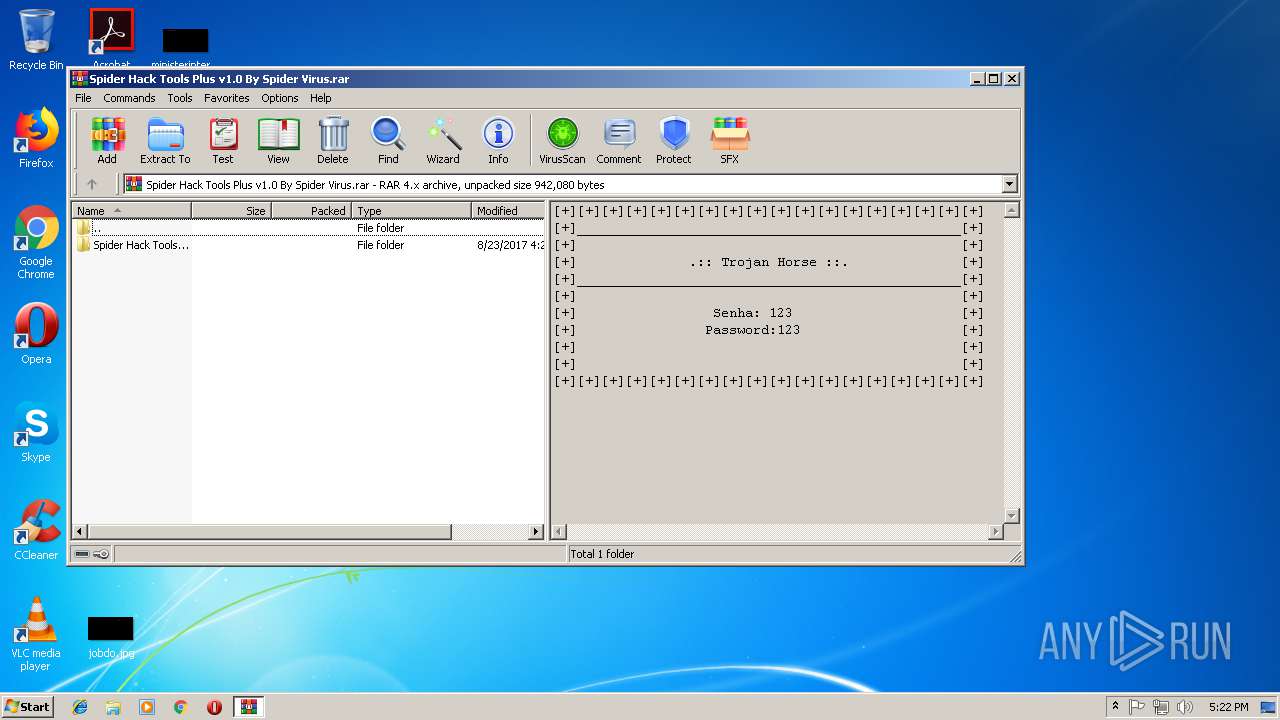
Task: Open the View toolbar button
Action: pos(278,141)
